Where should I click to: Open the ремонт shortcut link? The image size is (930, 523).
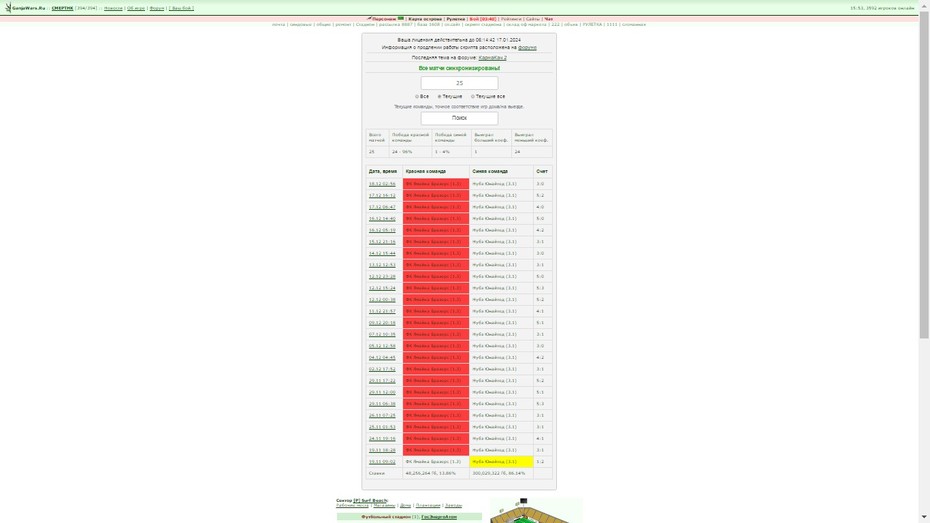click(343, 25)
